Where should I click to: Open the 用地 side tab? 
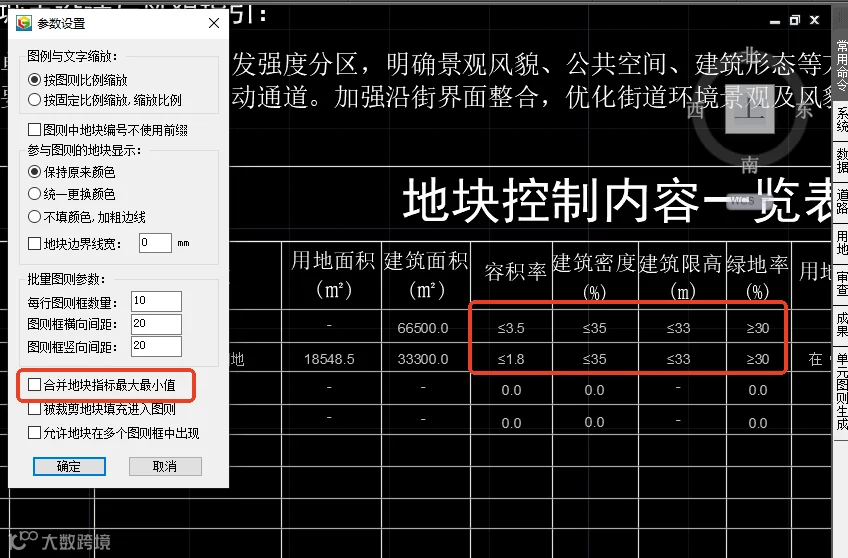point(841,243)
